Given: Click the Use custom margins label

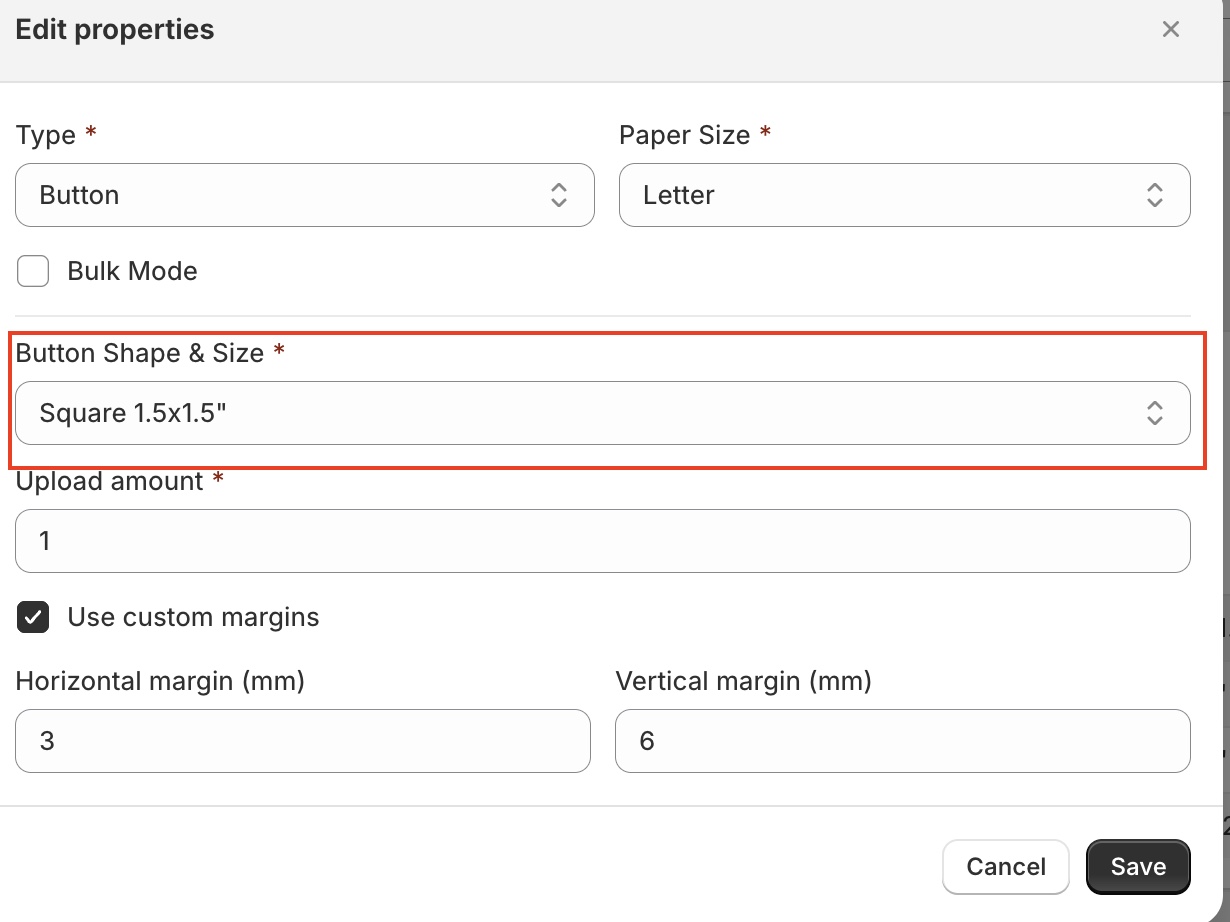Looking at the screenshot, I should point(193,617).
